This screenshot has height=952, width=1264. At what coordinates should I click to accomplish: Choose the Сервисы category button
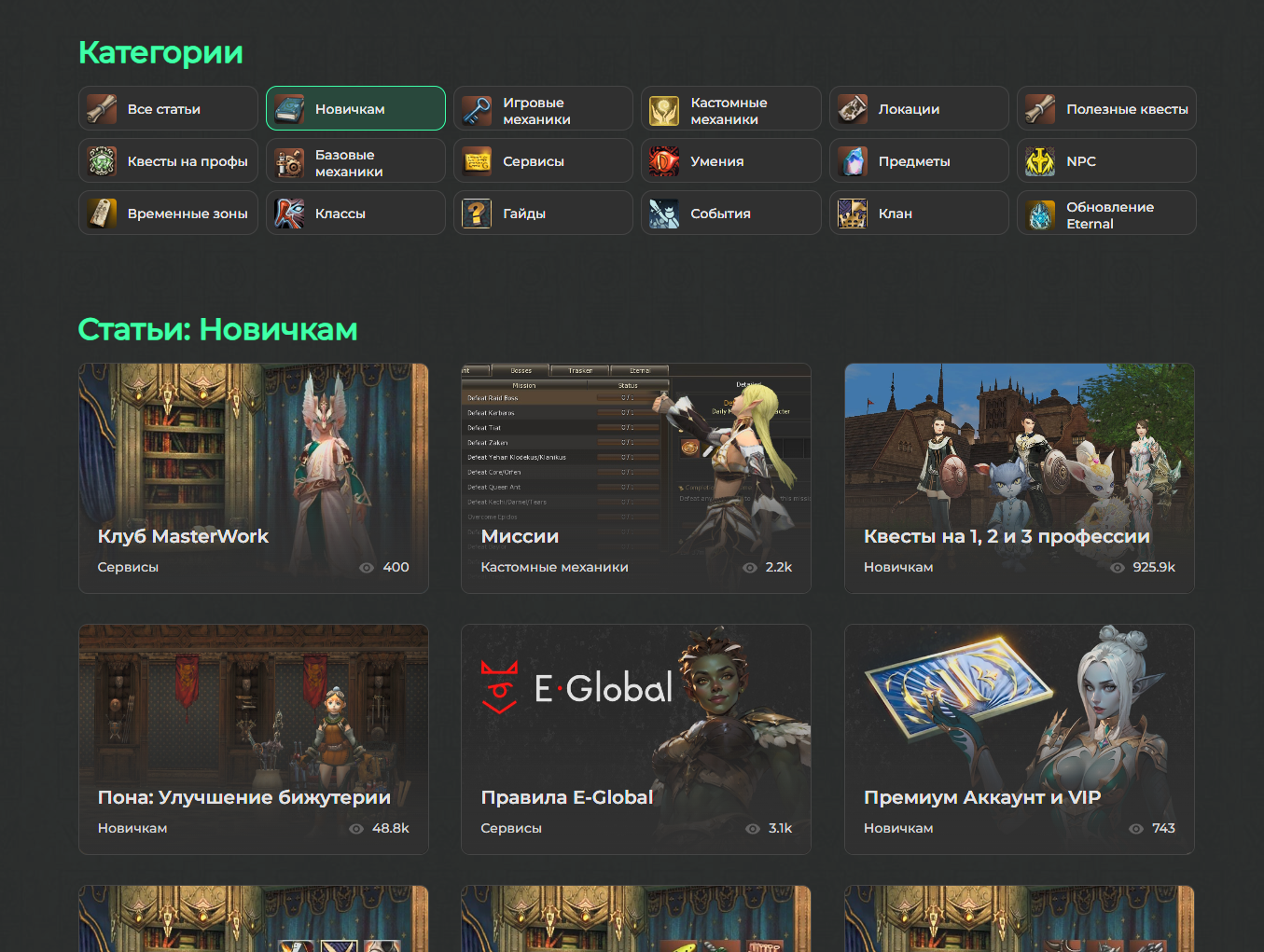[543, 160]
